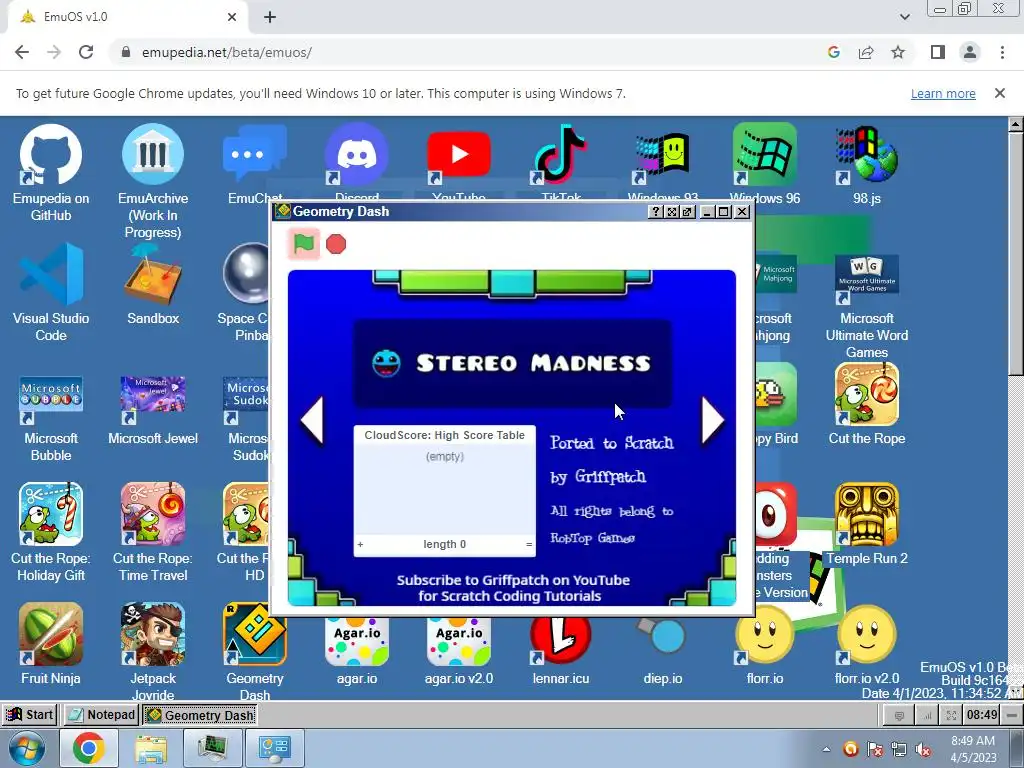The image size is (1024, 768).
Task: Open the Chrome three-dot menu
Action: coord(1002,52)
